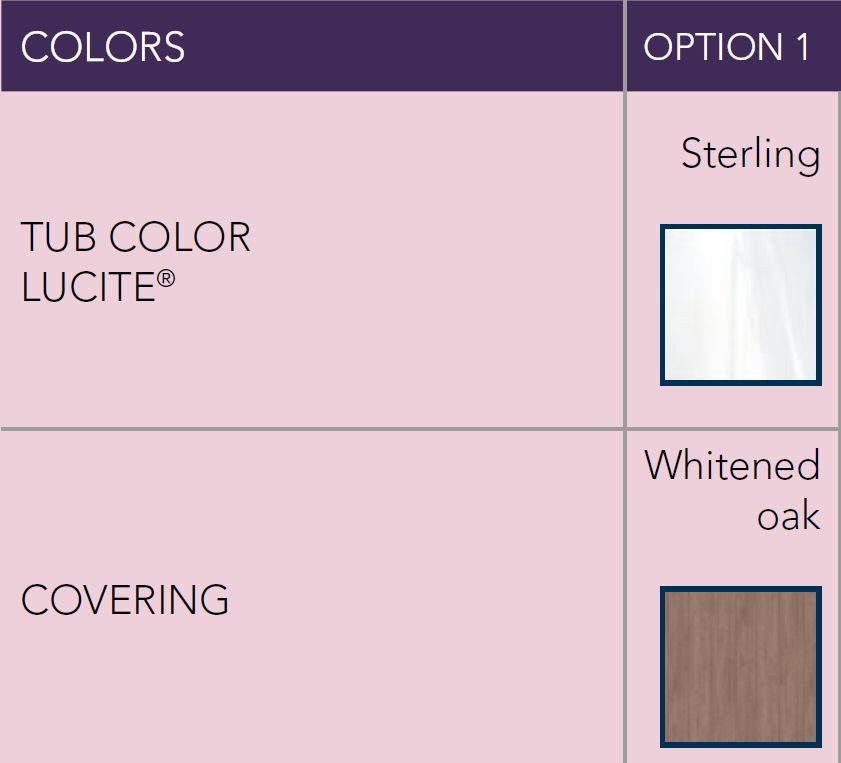The image size is (841, 763).
Task: Click the horizontal divider above COVERING row
Action: (312, 429)
